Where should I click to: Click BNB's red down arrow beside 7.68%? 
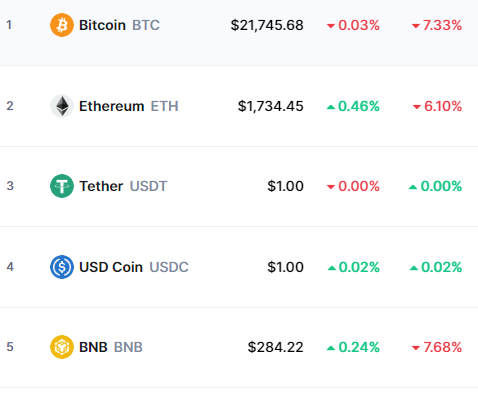pyautogui.click(x=416, y=348)
